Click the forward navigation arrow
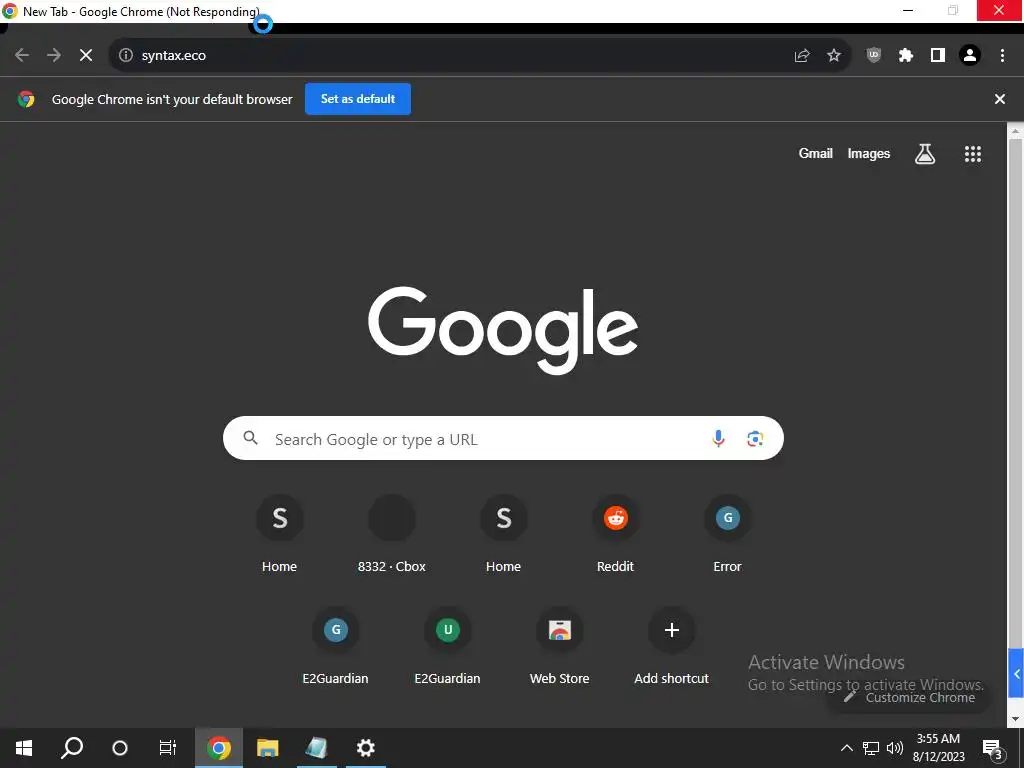 coord(54,56)
